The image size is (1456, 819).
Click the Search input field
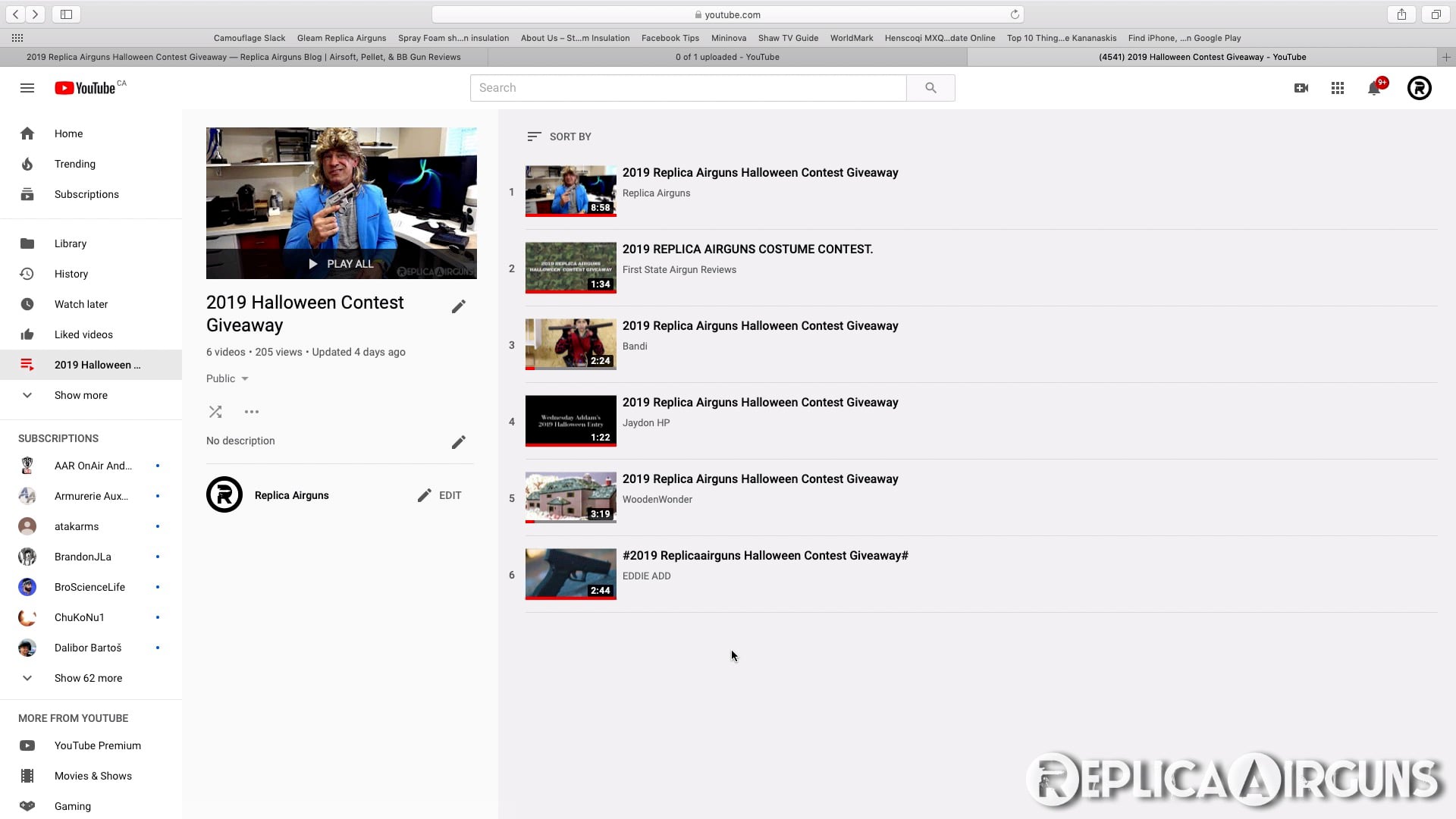coord(688,88)
